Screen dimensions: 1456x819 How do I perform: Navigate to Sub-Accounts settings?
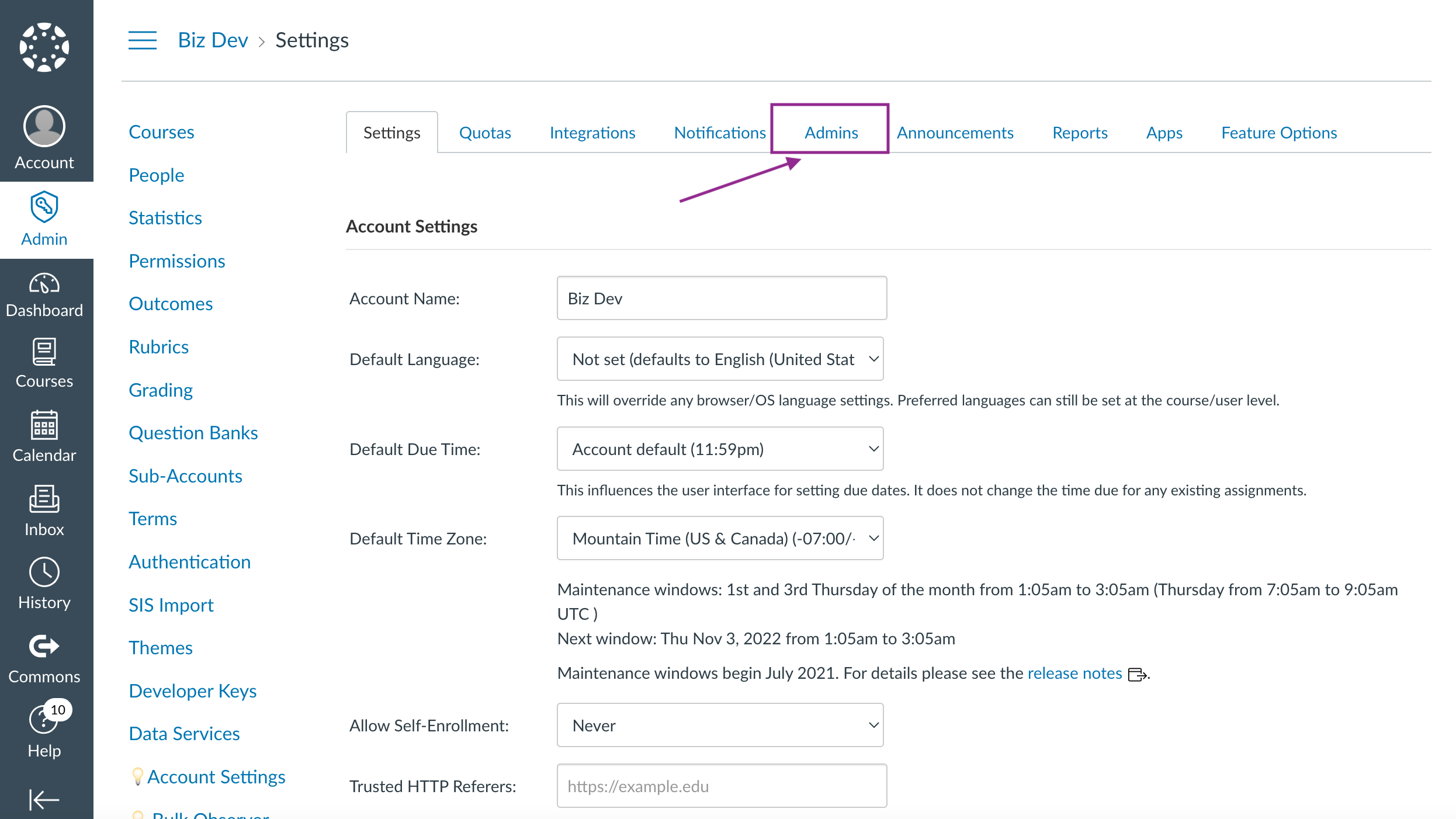point(186,476)
